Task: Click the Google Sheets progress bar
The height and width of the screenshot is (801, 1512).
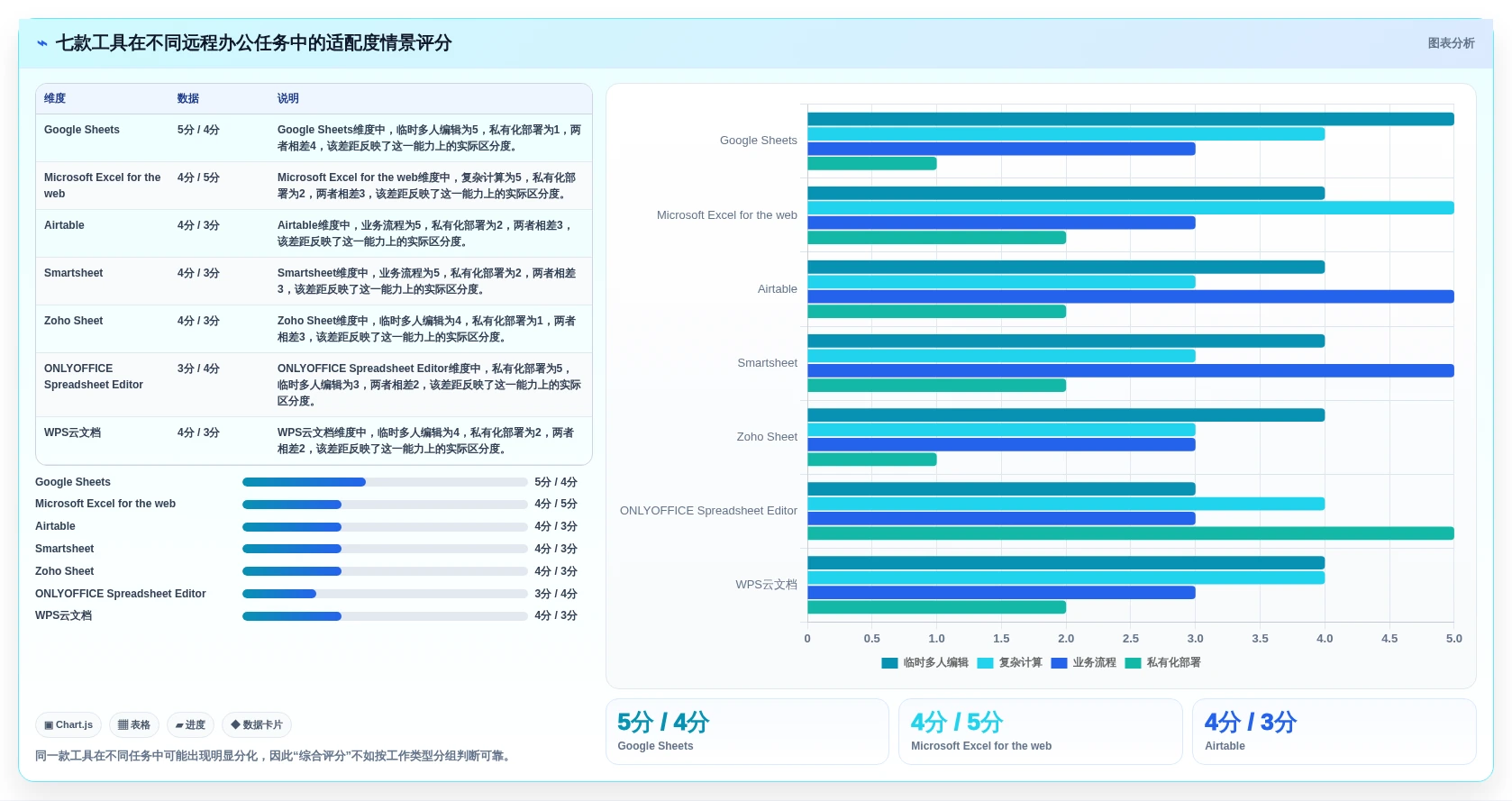Action: tap(385, 482)
